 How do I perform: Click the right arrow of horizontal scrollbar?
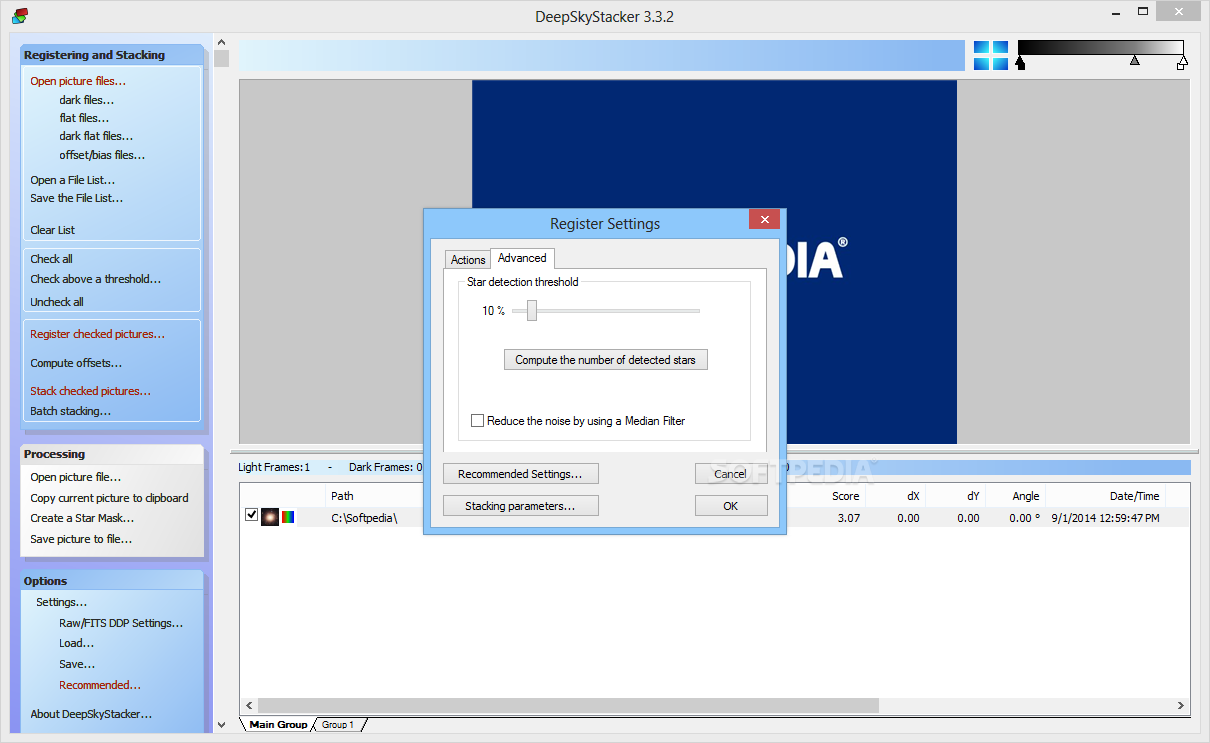(1181, 705)
